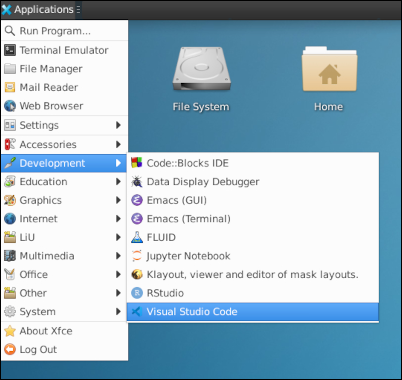Click the 'FLUID' label
This screenshot has height=380, width=402.
pyautogui.click(x=161, y=237)
